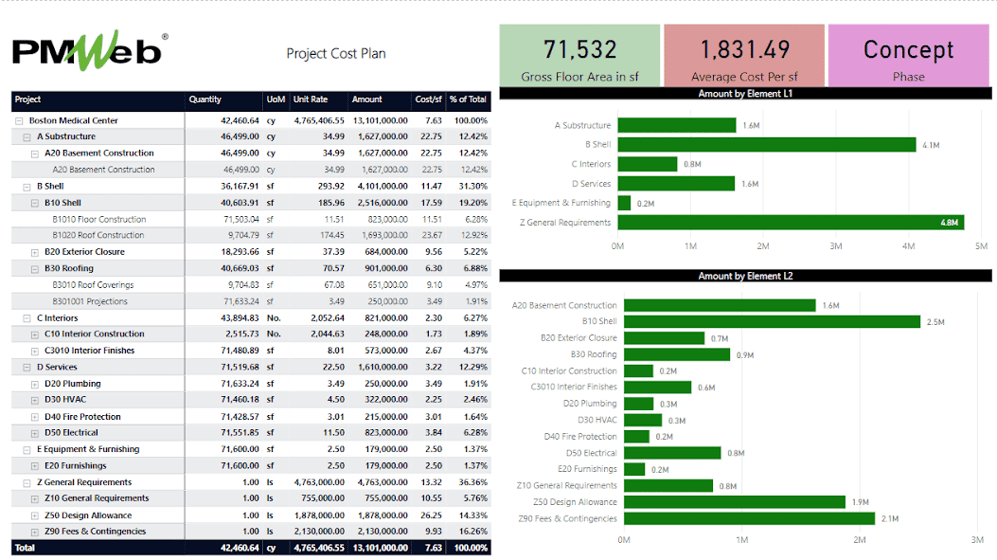This screenshot has height=560, width=997.
Task: Select the B1020 Roof Construction table row
Action: 98,236
